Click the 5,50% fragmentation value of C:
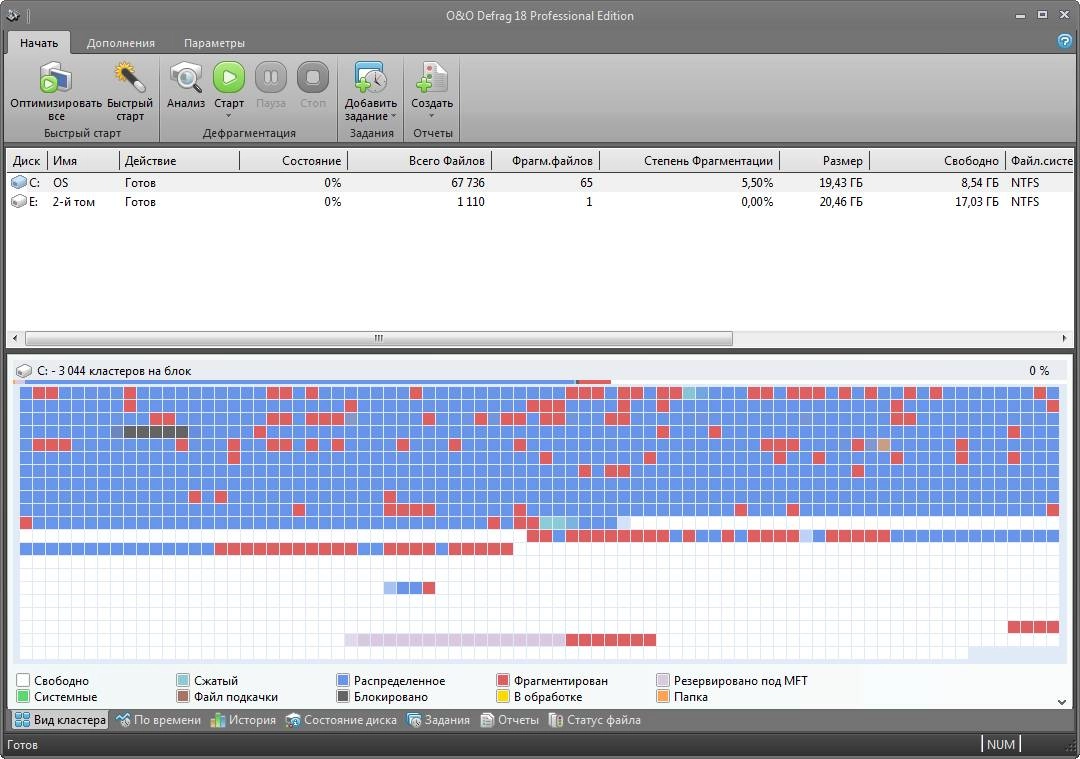Viewport: 1080px width, 759px height. click(757, 183)
